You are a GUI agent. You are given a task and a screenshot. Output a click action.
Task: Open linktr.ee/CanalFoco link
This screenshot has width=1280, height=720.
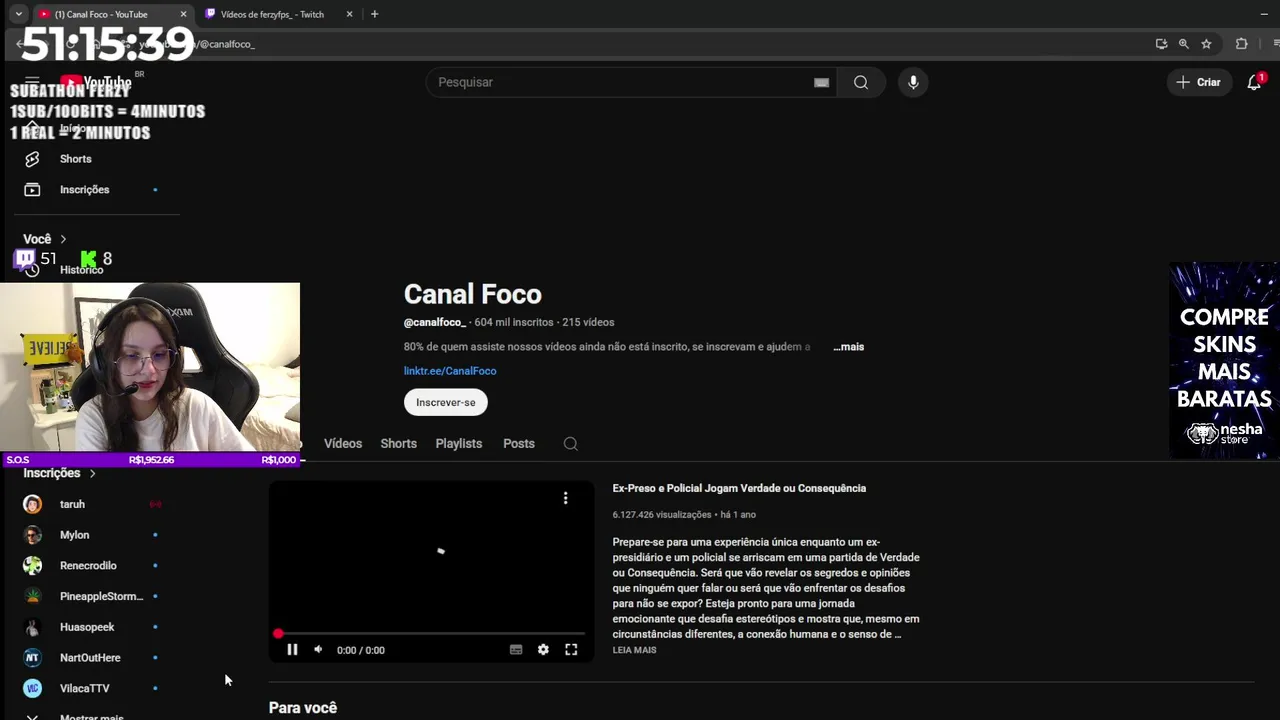(x=450, y=371)
